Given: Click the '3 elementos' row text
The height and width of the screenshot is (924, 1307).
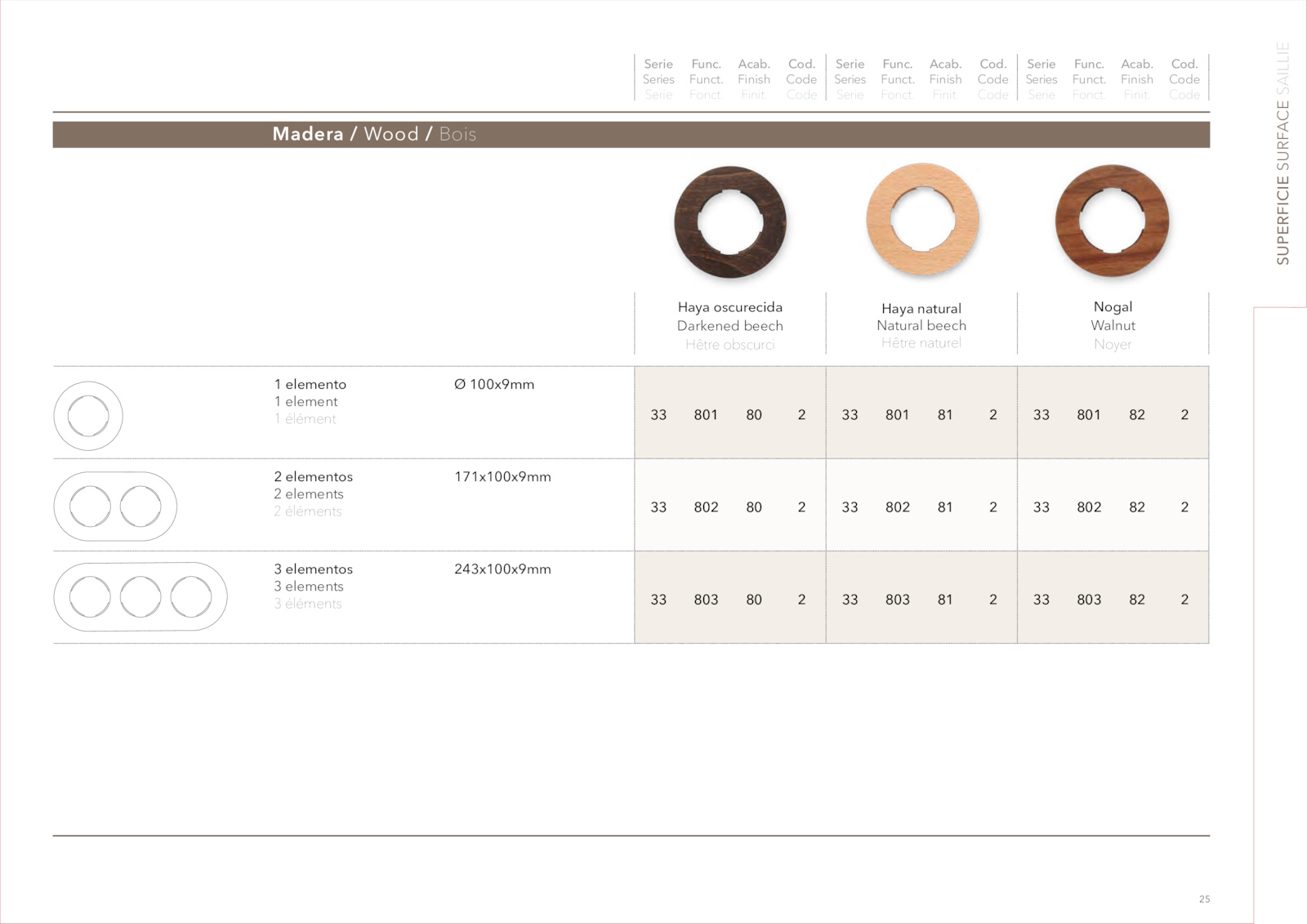Looking at the screenshot, I should tap(314, 569).
